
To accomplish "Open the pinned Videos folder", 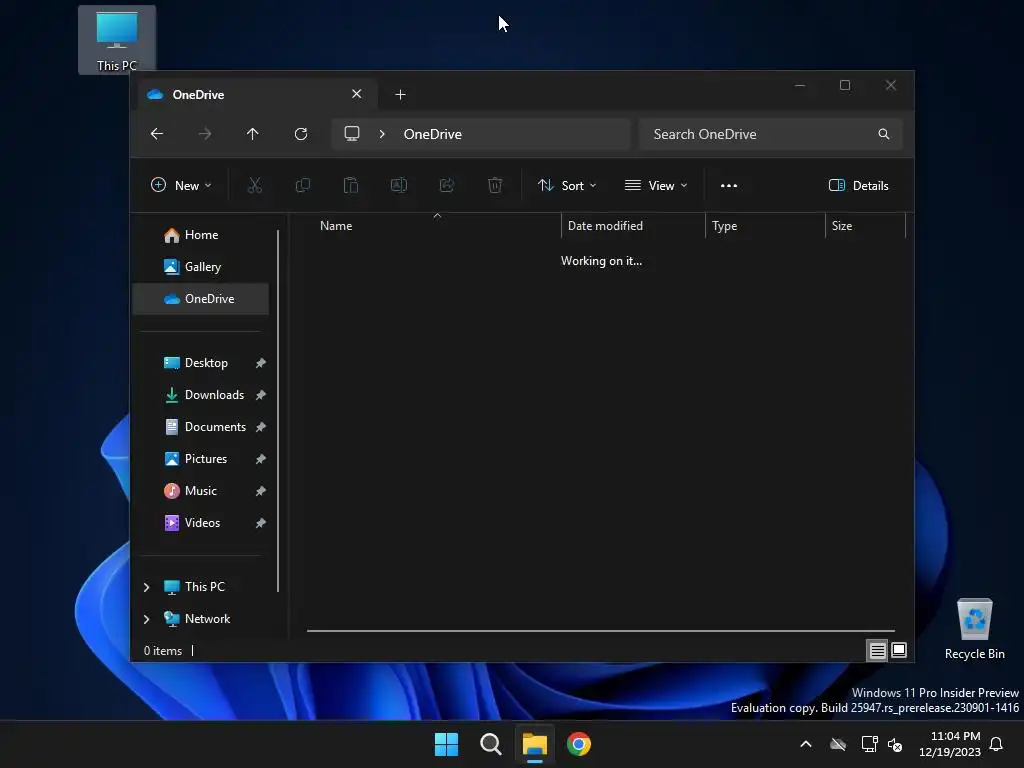I will pos(201,523).
